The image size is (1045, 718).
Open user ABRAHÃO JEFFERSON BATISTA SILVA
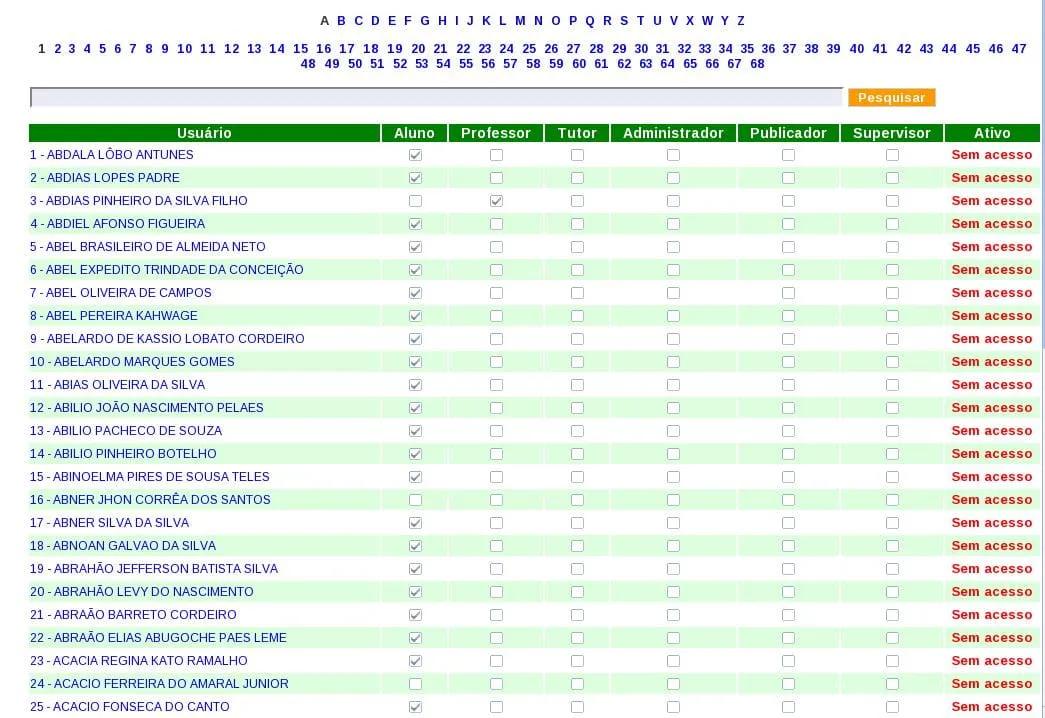154,569
